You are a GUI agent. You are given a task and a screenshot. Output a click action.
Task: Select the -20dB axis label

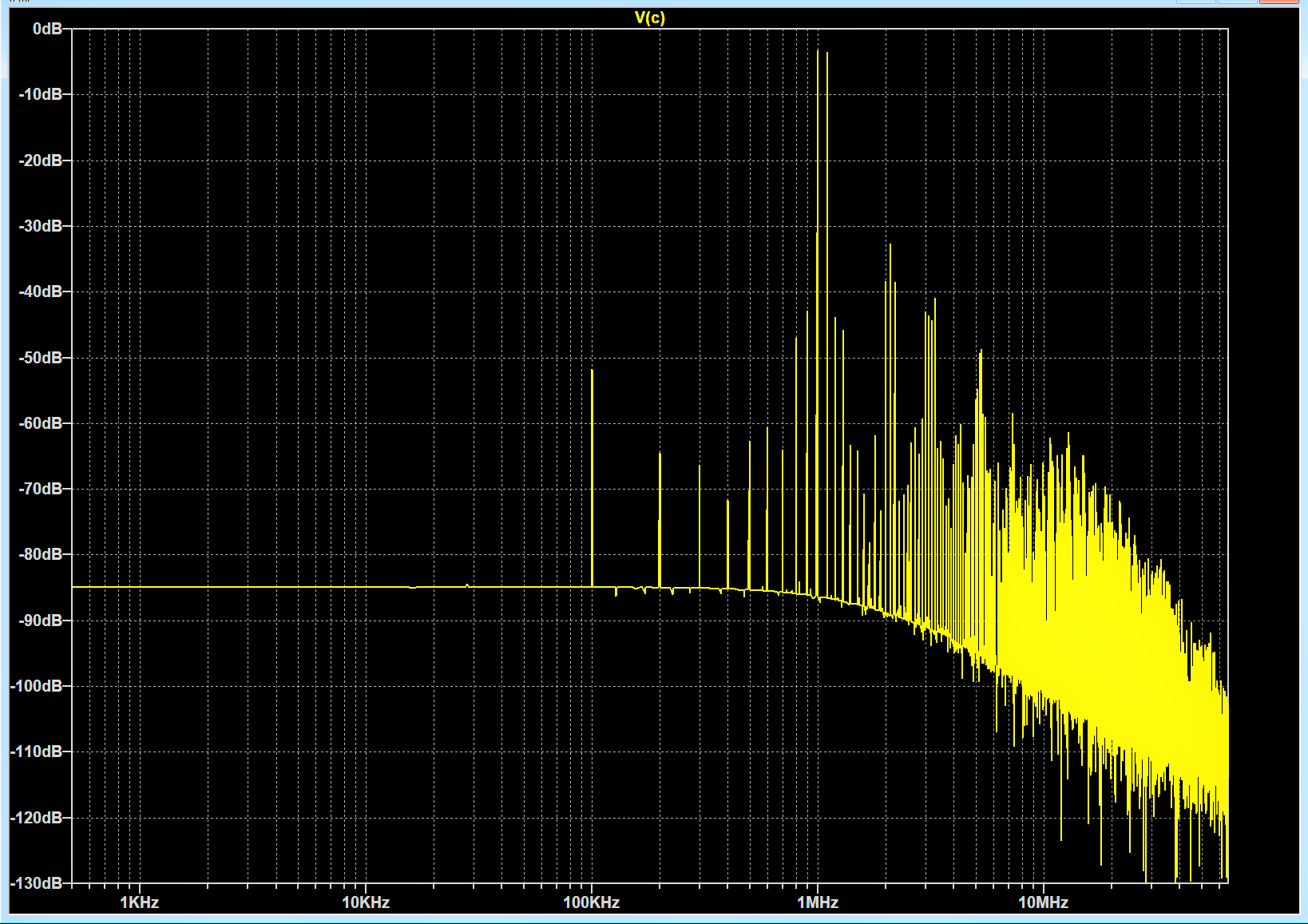(x=41, y=161)
